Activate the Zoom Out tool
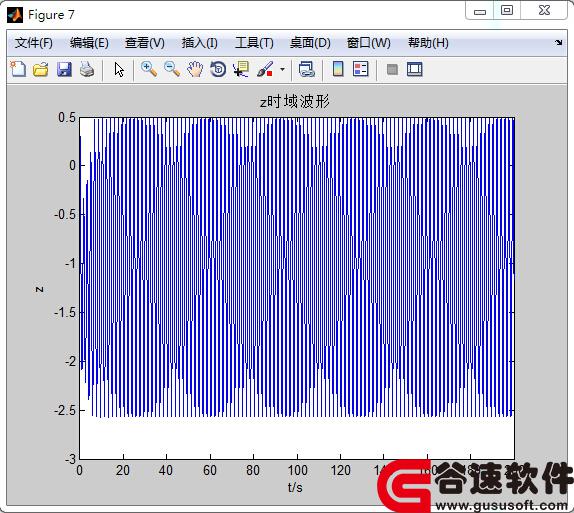 (x=172, y=69)
